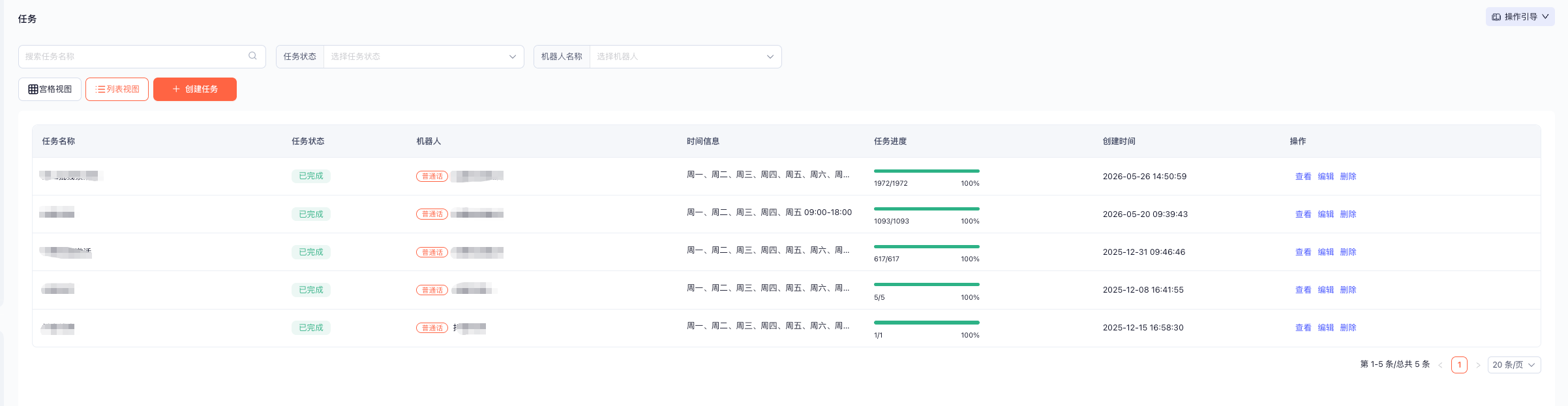Click the 1972/1972 progress bar
Viewport: 1568px width, 406px height.
[927, 171]
